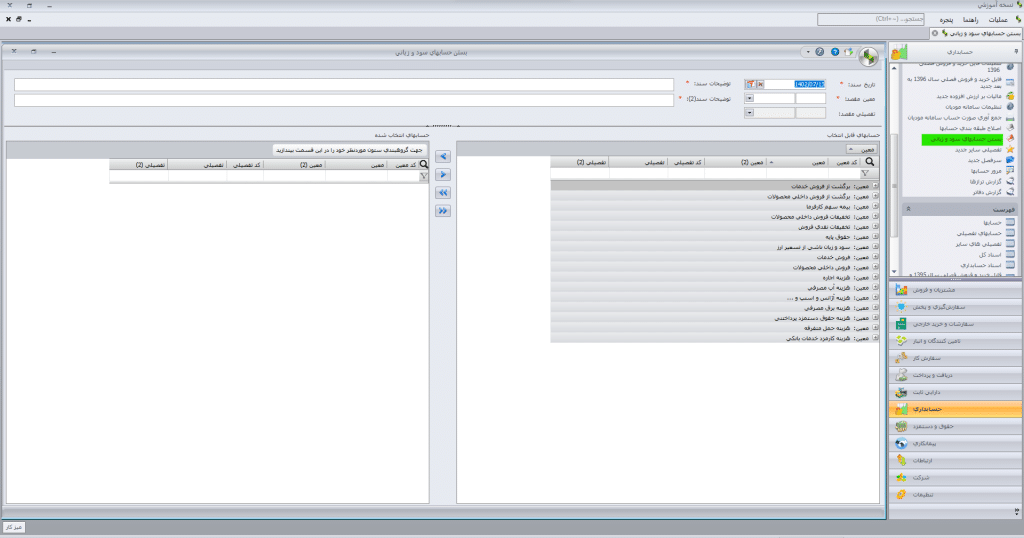Image resolution: width=1024 pixels, height=538 pixels.
Task: Click sidebar scroll down arrow
Action: [894, 272]
